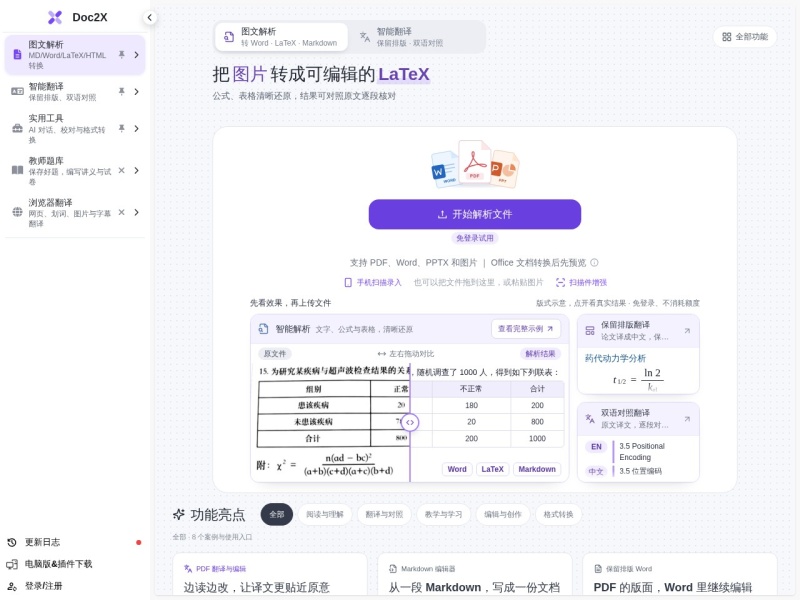Image resolution: width=800 pixels, height=600 pixels.
Task: Click the 双语对照翻译 translate icon
Action: (x=590, y=419)
